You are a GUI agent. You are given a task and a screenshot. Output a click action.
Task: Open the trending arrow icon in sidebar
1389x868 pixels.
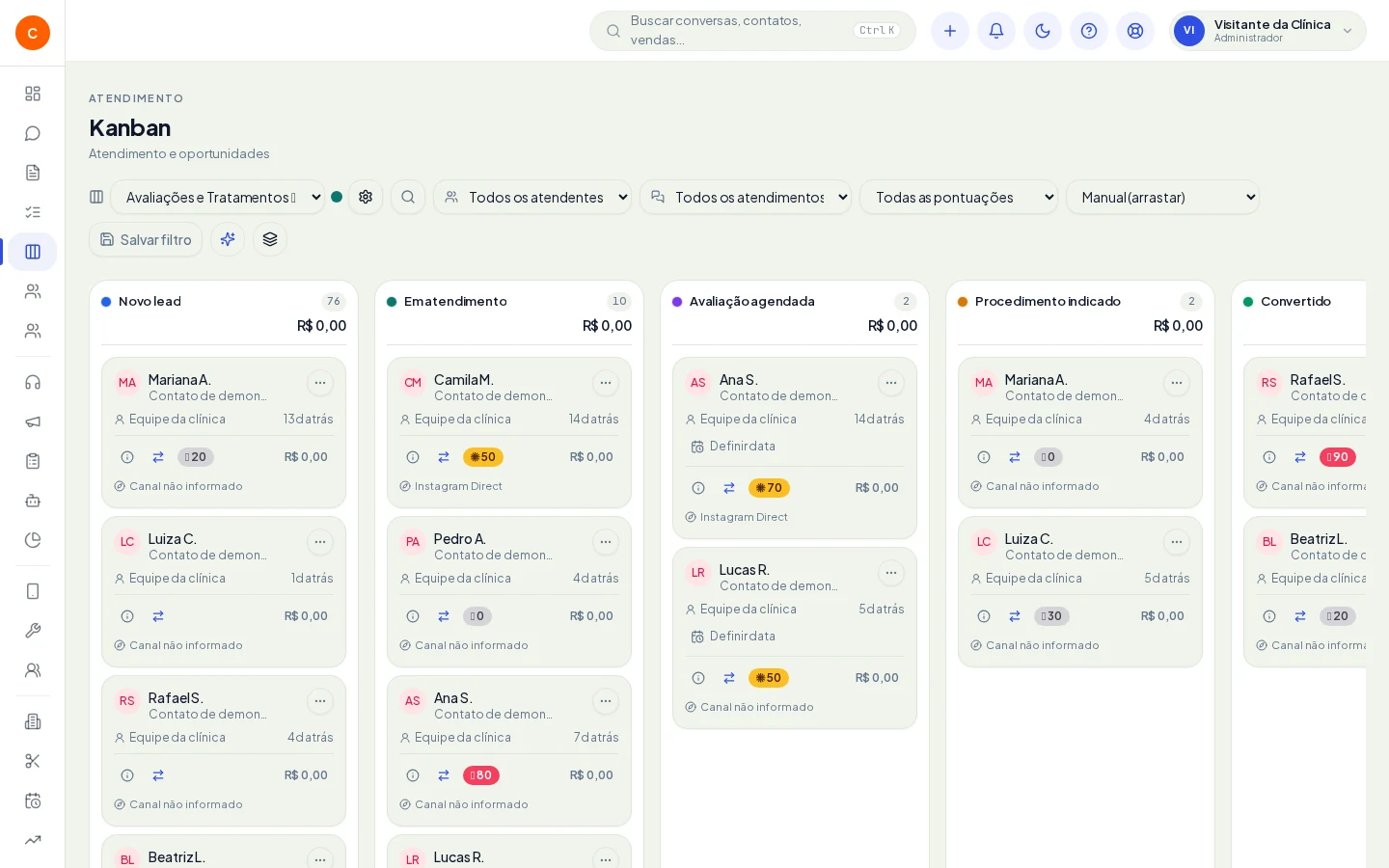(33, 840)
